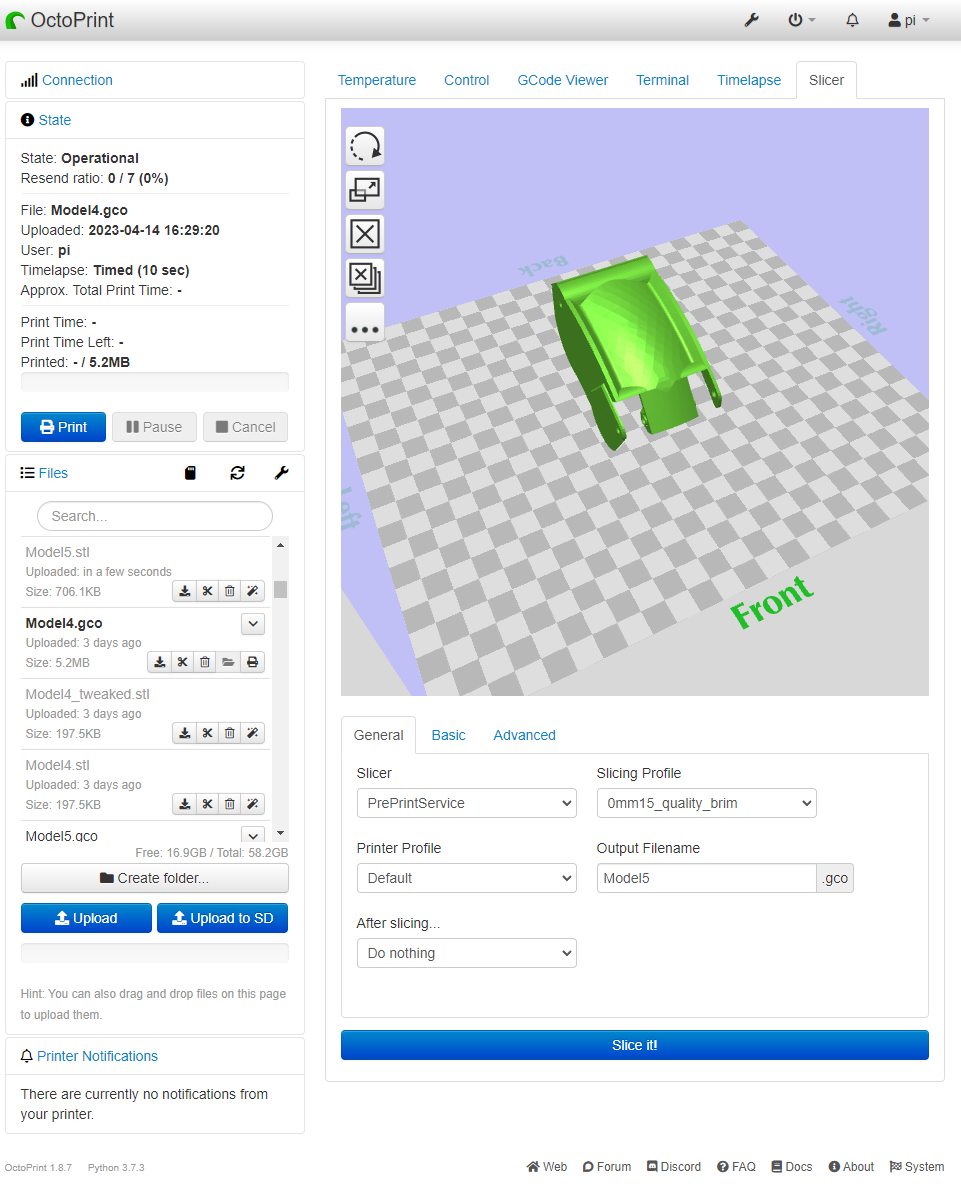Collapse the Files panel heading
This screenshot has height=1184, width=961.
click(x=53, y=473)
